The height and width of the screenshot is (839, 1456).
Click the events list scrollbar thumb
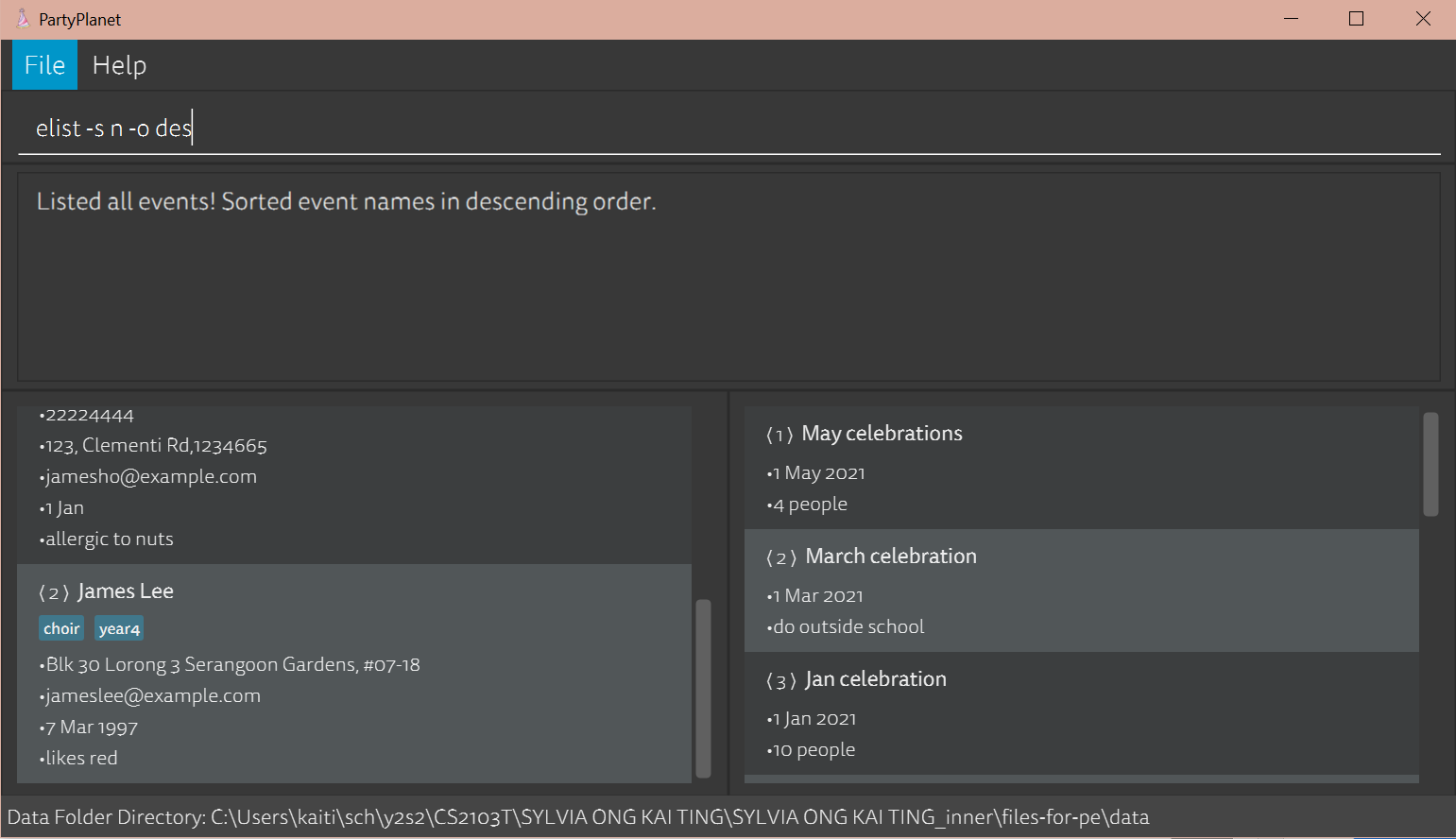[x=1430, y=464]
